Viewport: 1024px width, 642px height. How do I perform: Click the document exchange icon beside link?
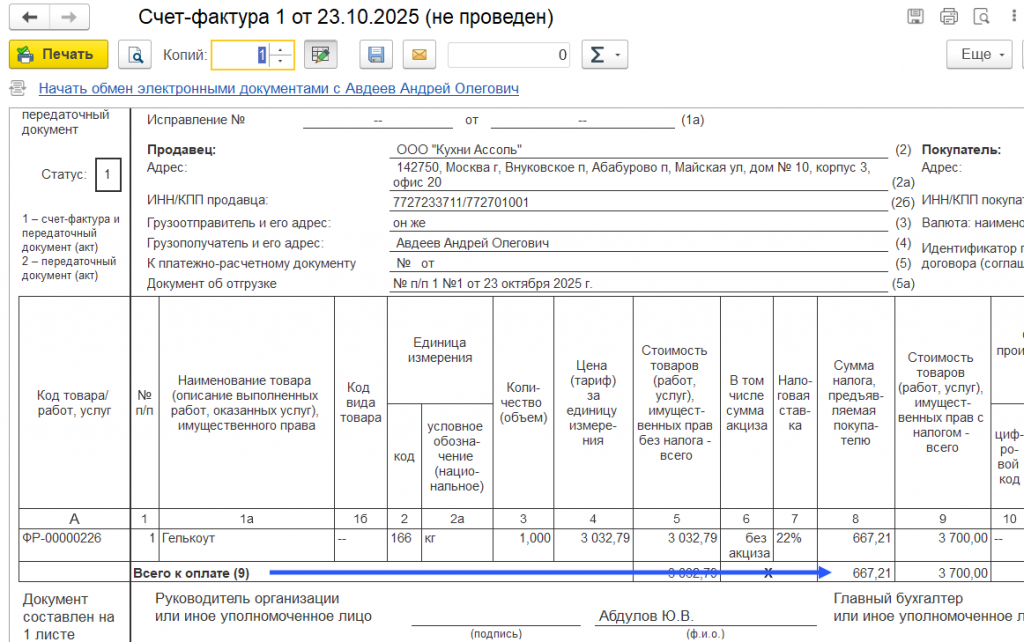tap(18, 88)
